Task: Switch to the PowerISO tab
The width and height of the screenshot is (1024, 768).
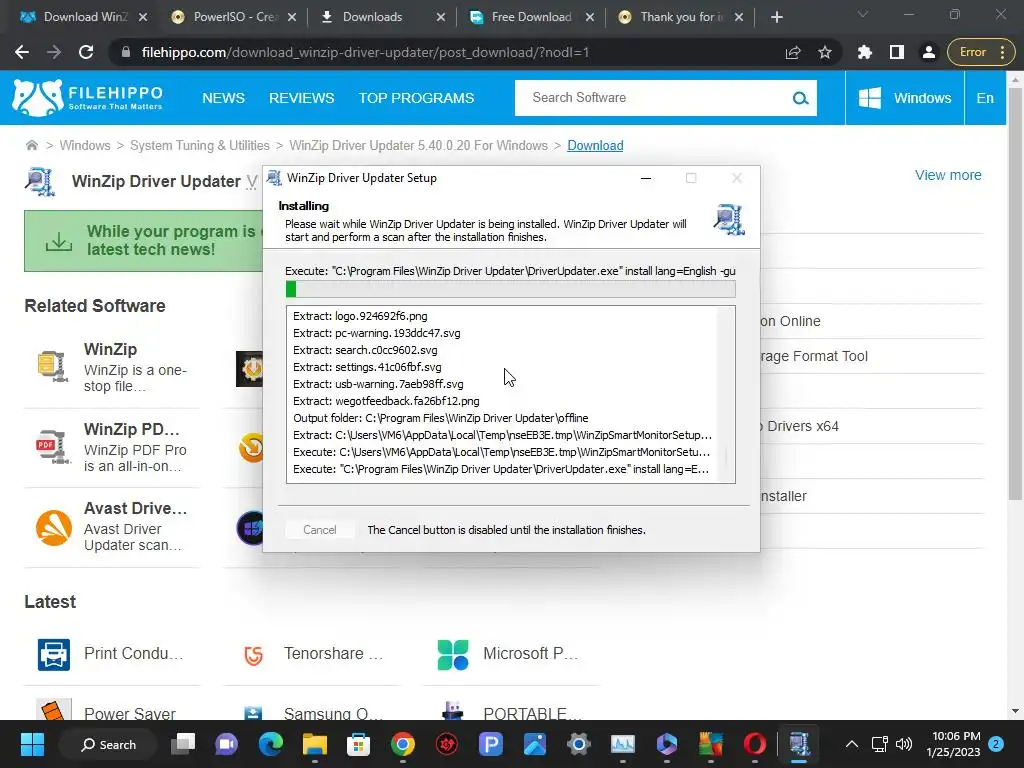Action: coord(232,17)
